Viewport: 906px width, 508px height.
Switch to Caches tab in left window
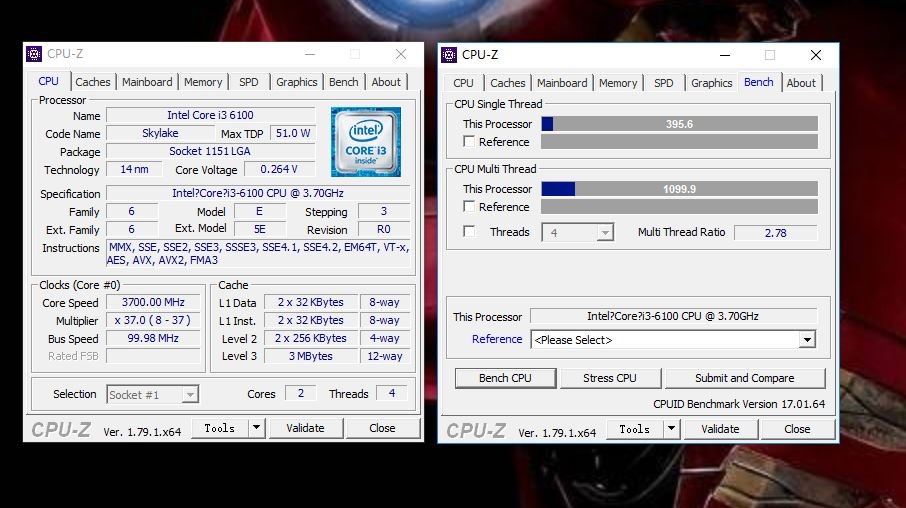pos(92,82)
